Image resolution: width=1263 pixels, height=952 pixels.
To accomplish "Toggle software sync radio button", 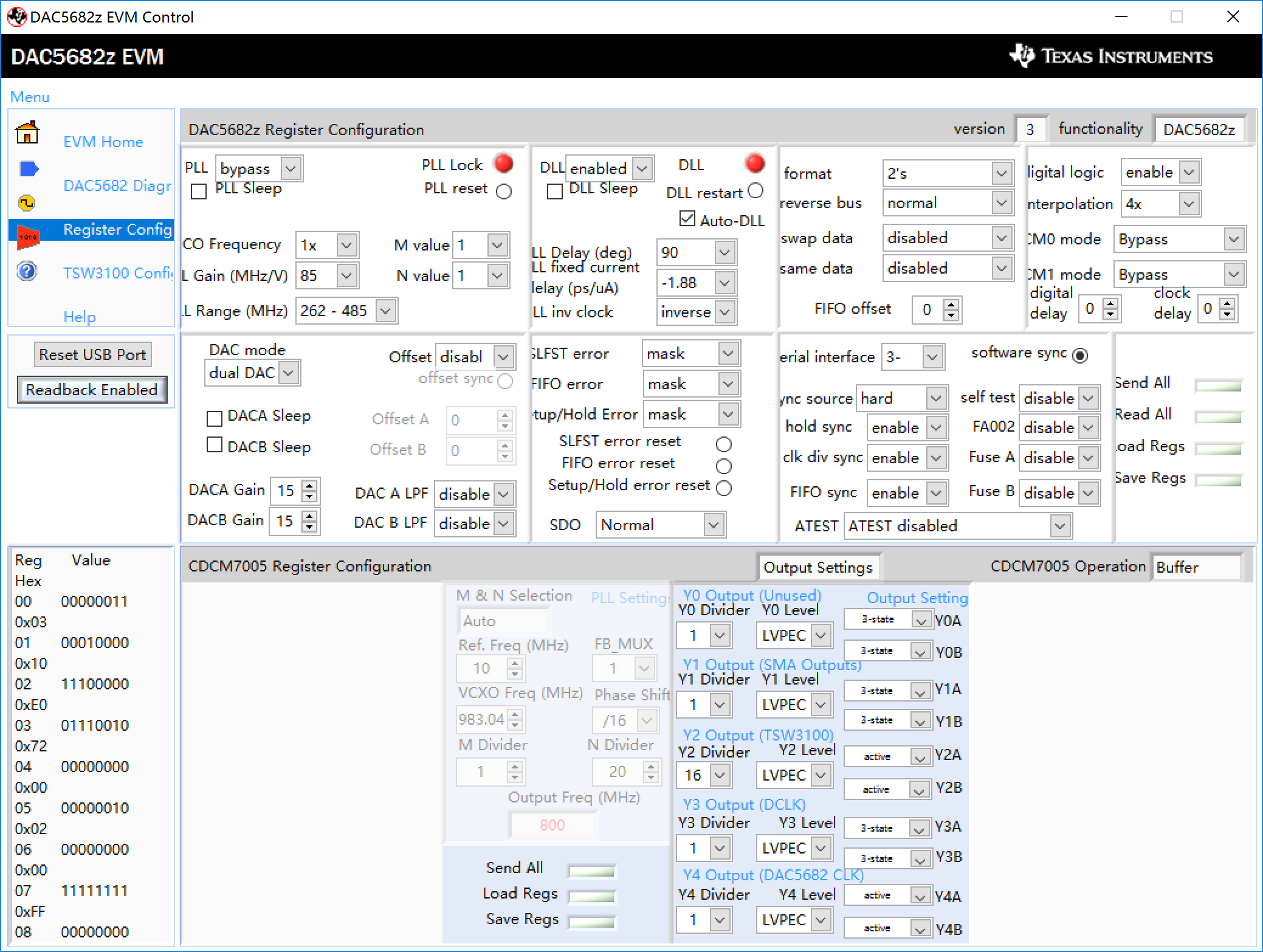I will click(1080, 356).
